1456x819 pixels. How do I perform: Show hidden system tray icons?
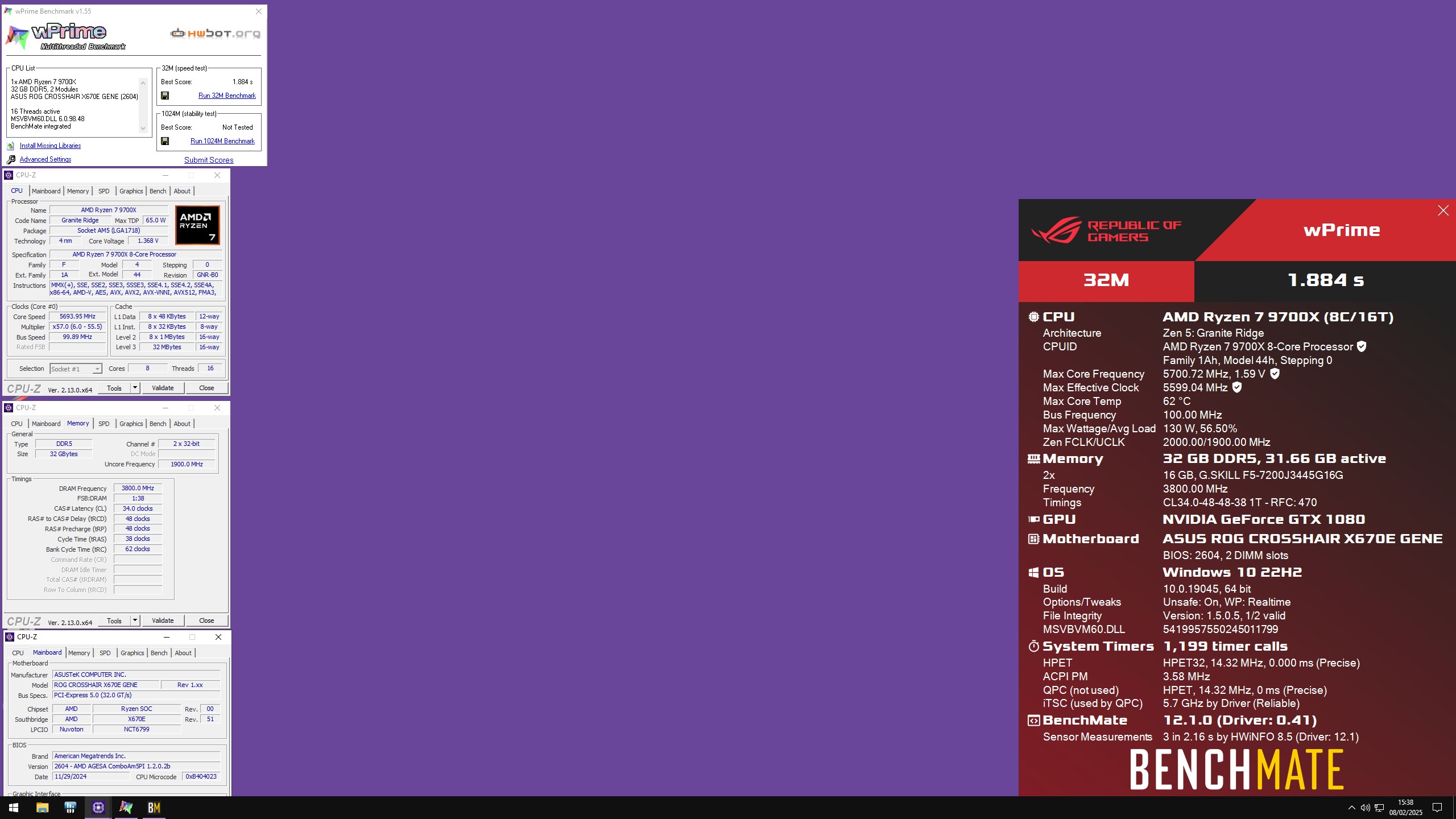click(x=1351, y=808)
